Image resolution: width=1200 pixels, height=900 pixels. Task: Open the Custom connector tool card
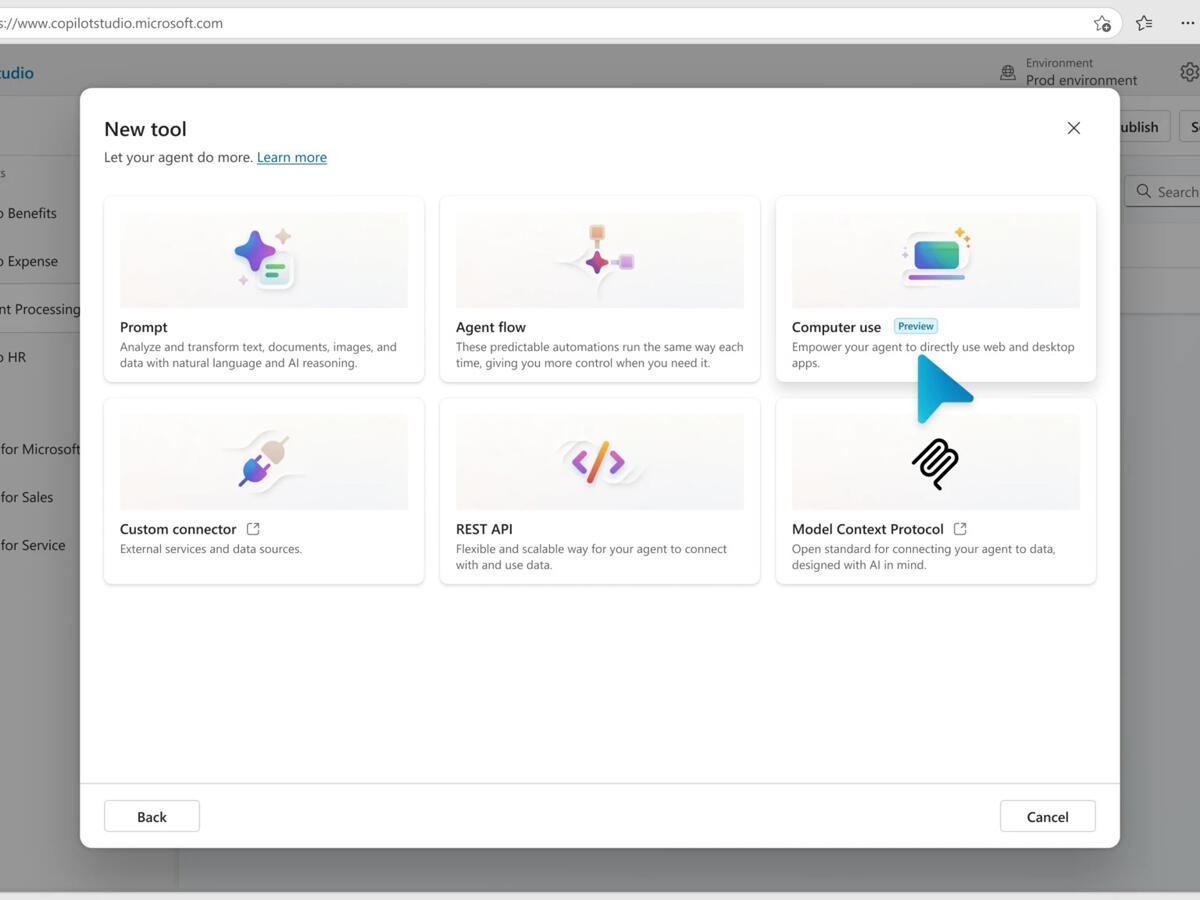coord(264,491)
